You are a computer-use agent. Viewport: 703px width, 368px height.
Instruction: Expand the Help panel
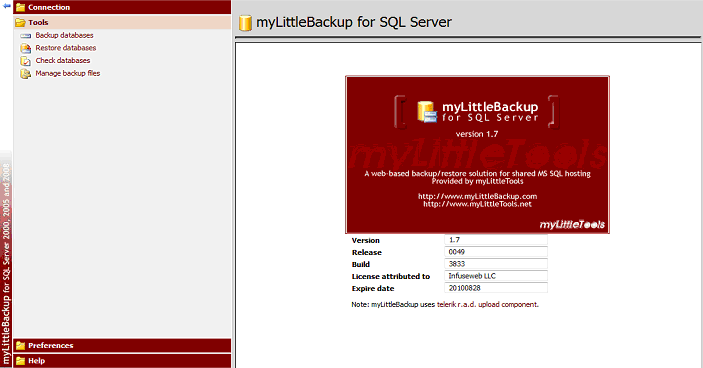pos(122,361)
